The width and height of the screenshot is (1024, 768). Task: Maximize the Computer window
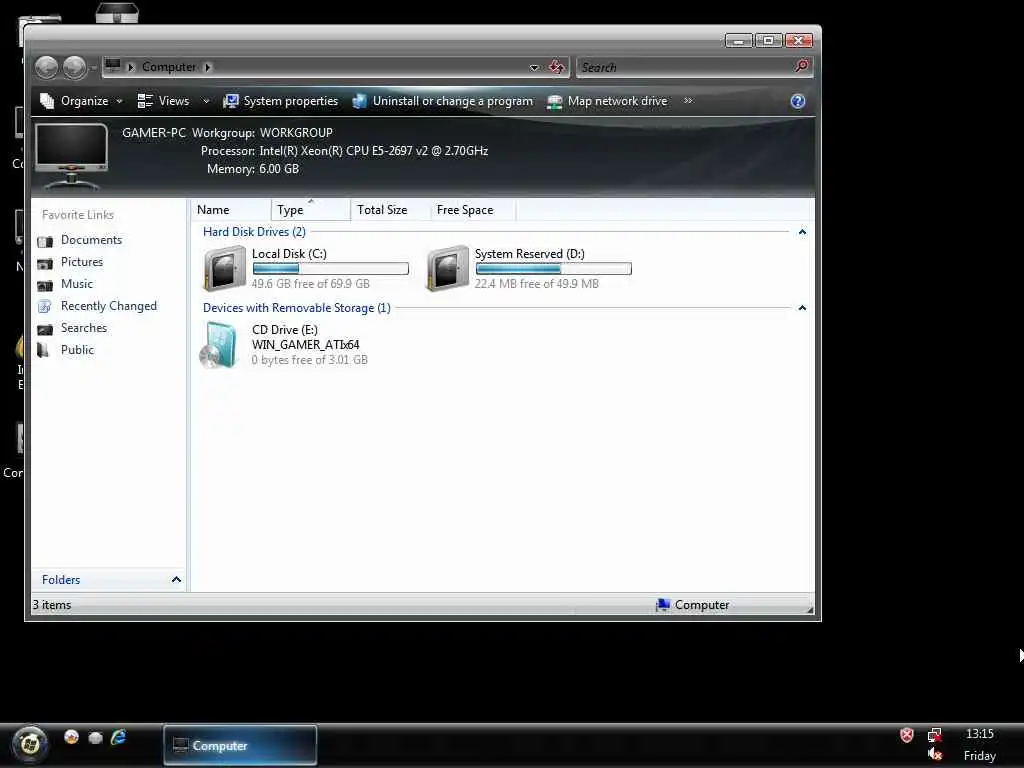769,40
